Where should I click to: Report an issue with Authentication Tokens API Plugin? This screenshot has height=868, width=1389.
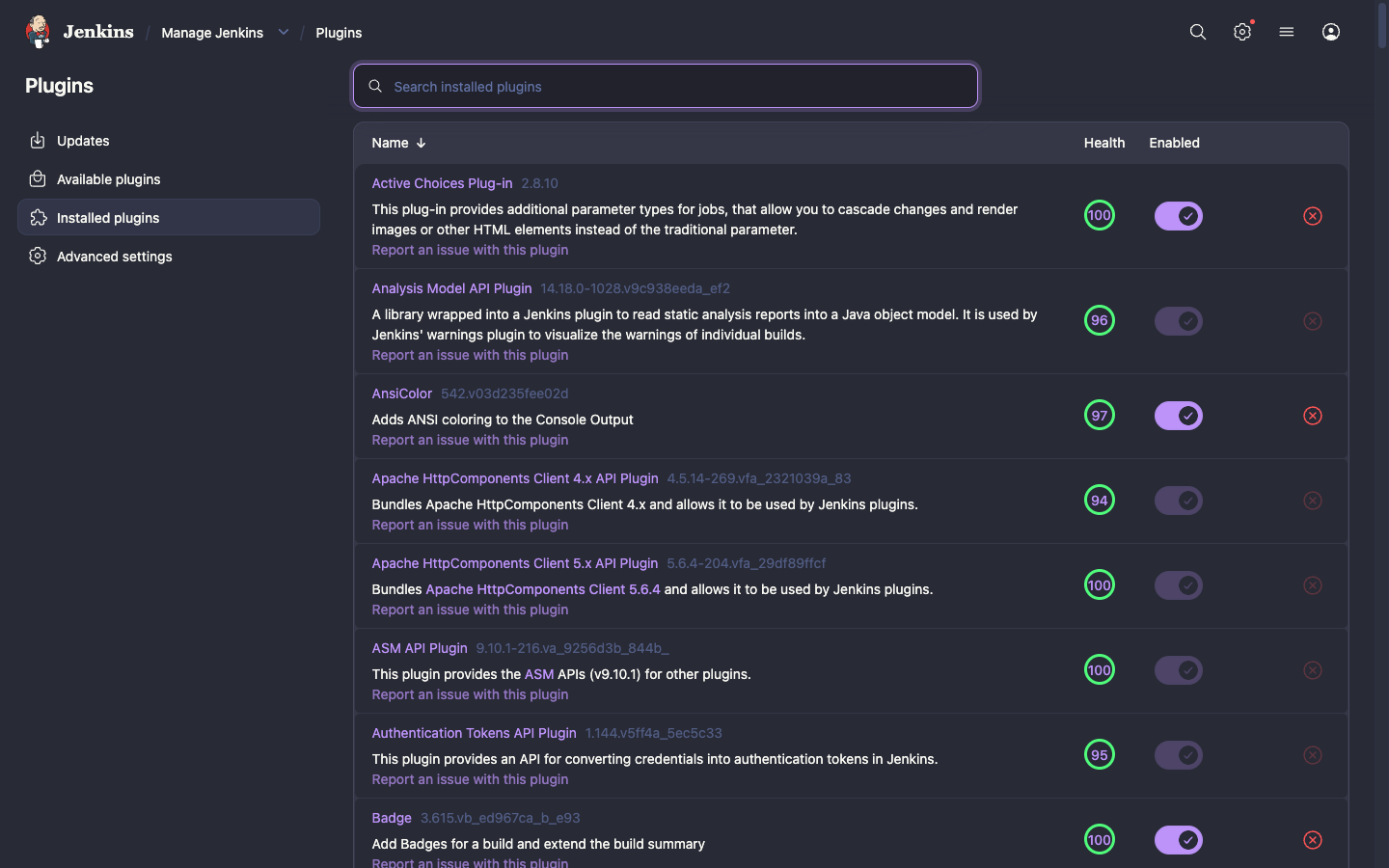[x=470, y=779]
